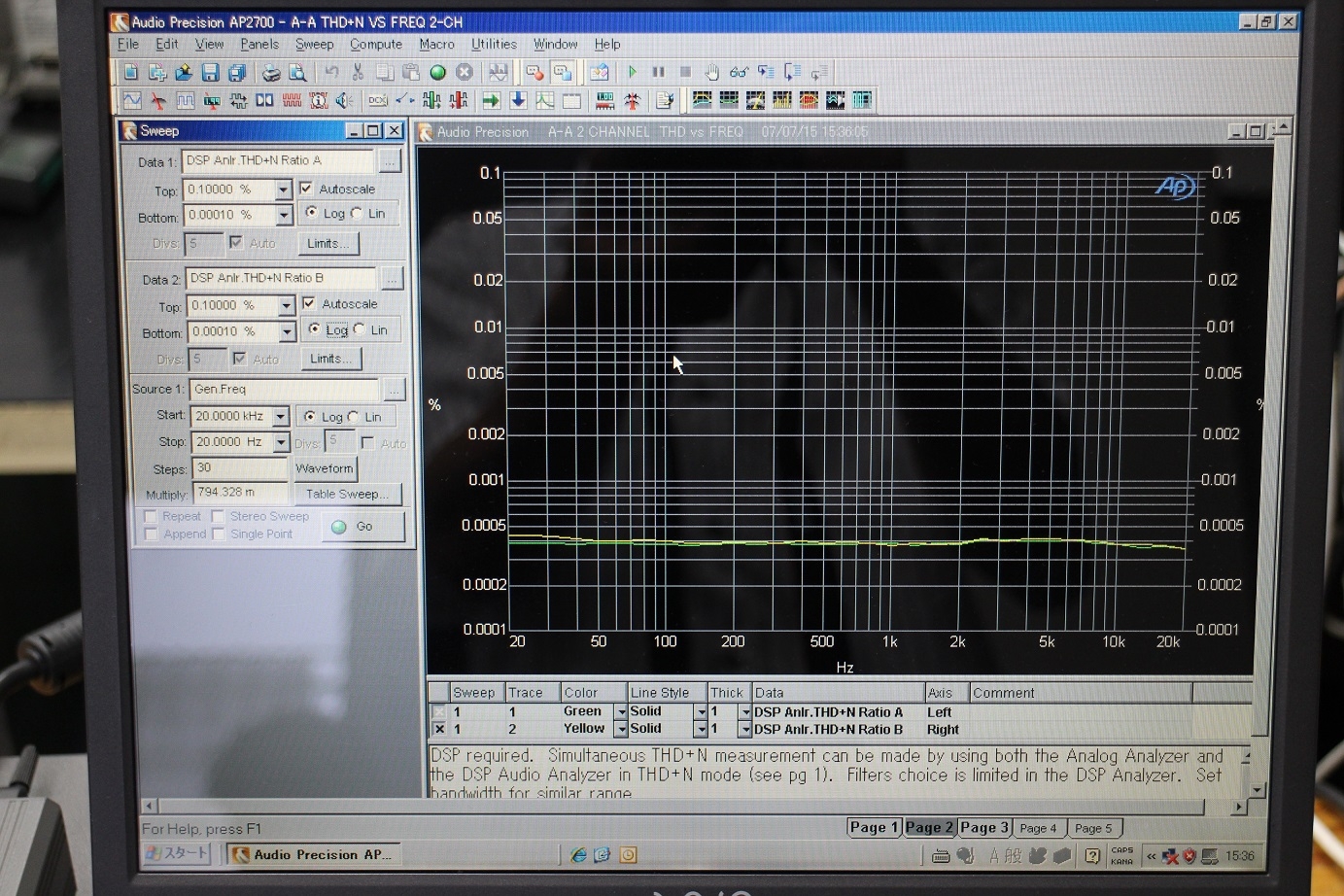The height and width of the screenshot is (896, 1344).
Task: Select Log scale for Data 2
Action: (314, 329)
